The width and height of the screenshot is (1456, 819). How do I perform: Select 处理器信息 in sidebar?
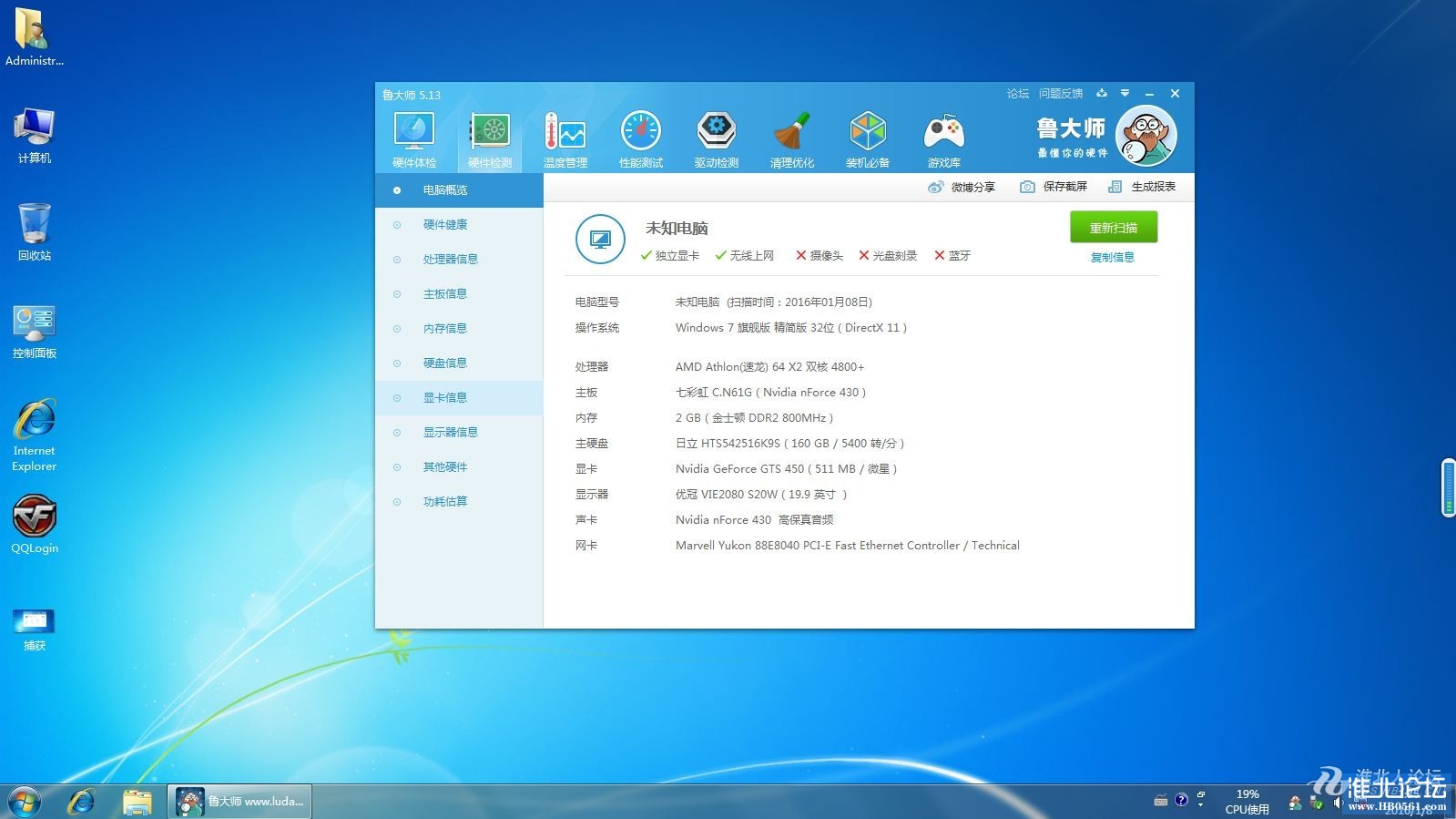[x=459, y=260]
